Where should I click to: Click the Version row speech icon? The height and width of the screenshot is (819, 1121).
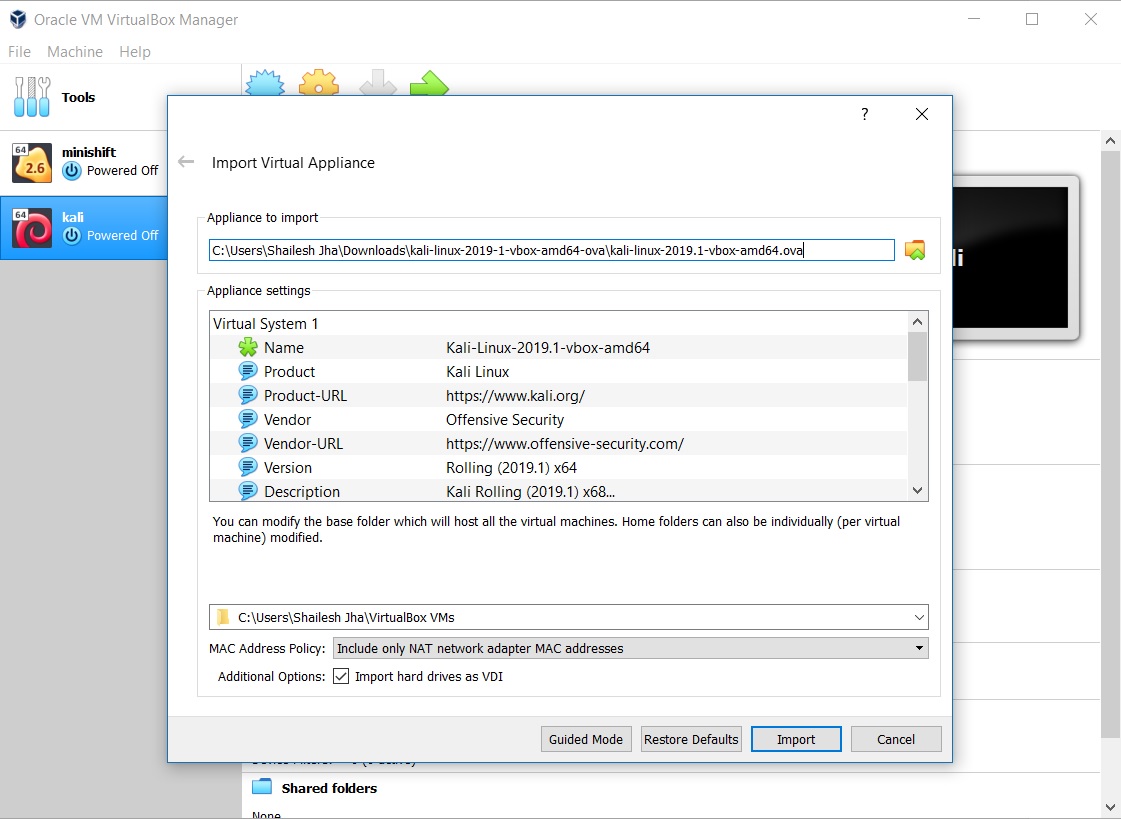point(248,467)
